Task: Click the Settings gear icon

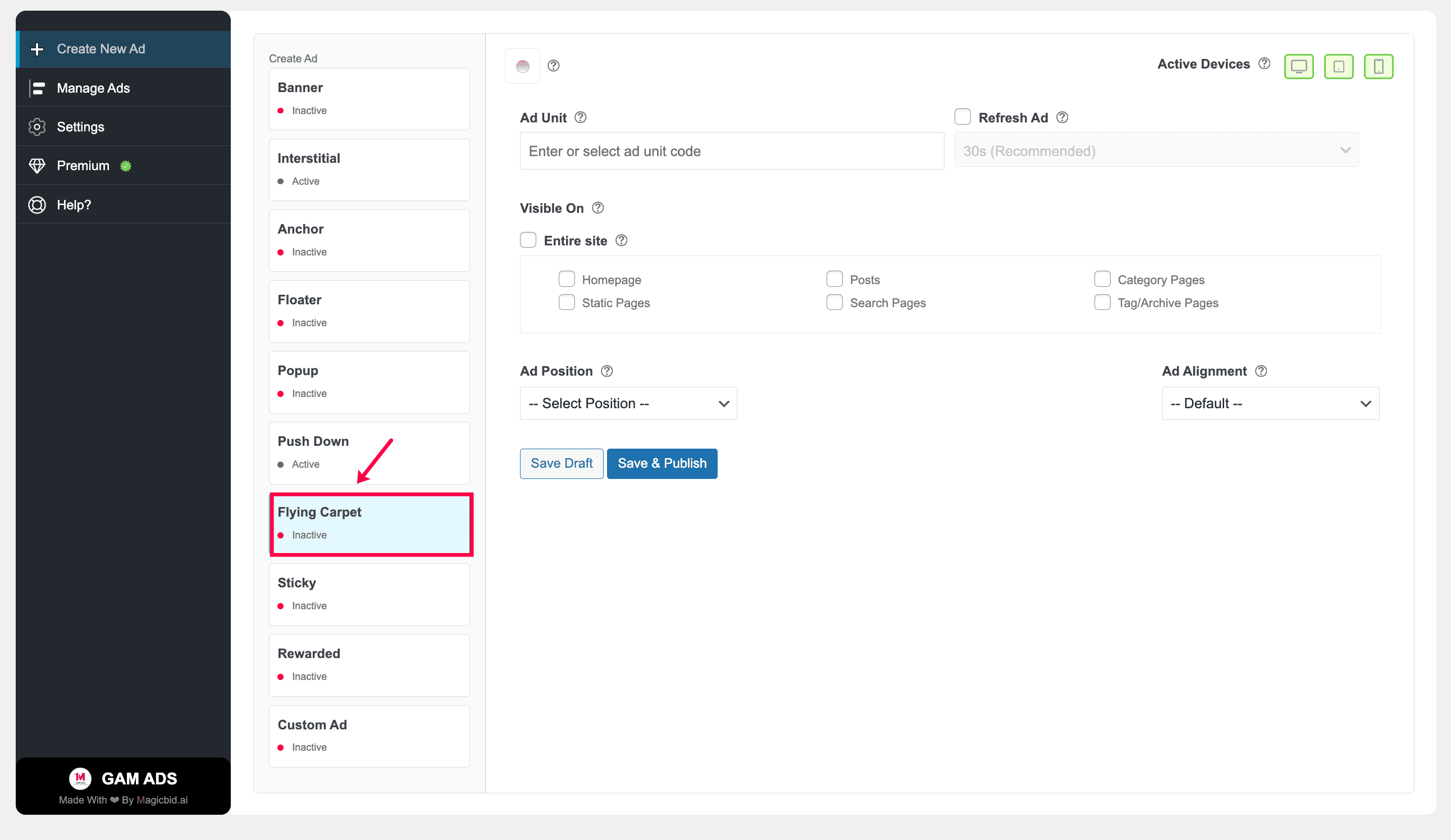Action: pyautogui.click(x=38, y=127)
